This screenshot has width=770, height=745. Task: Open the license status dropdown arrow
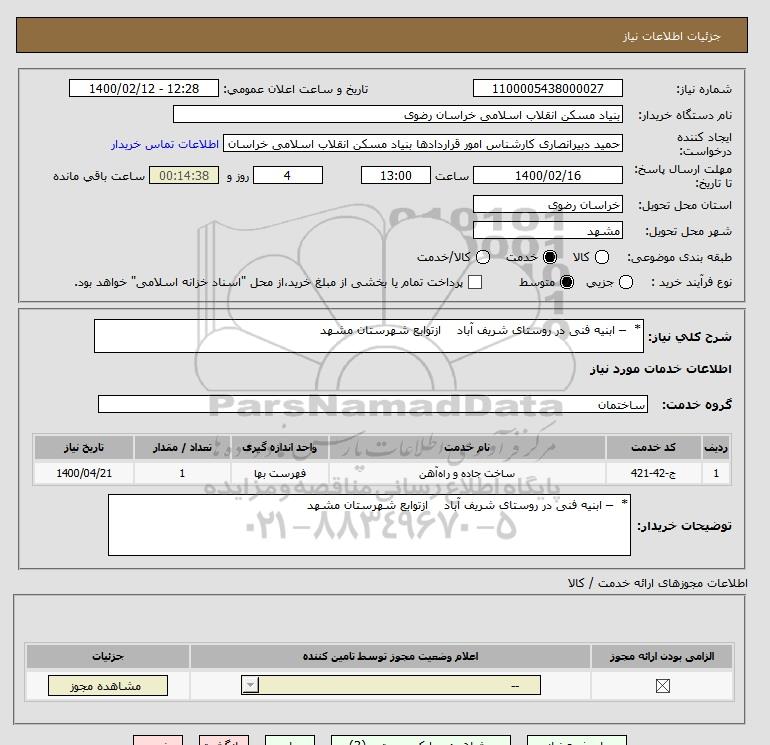(x=250, y=685)
